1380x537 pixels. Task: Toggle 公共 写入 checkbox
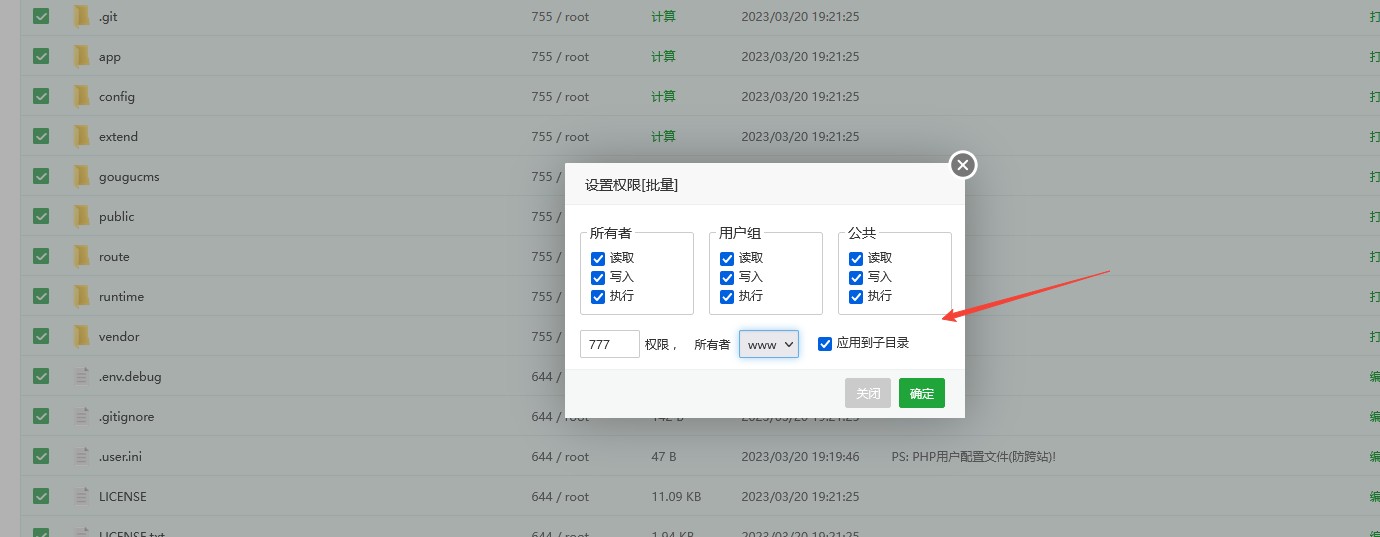[856, 277]
